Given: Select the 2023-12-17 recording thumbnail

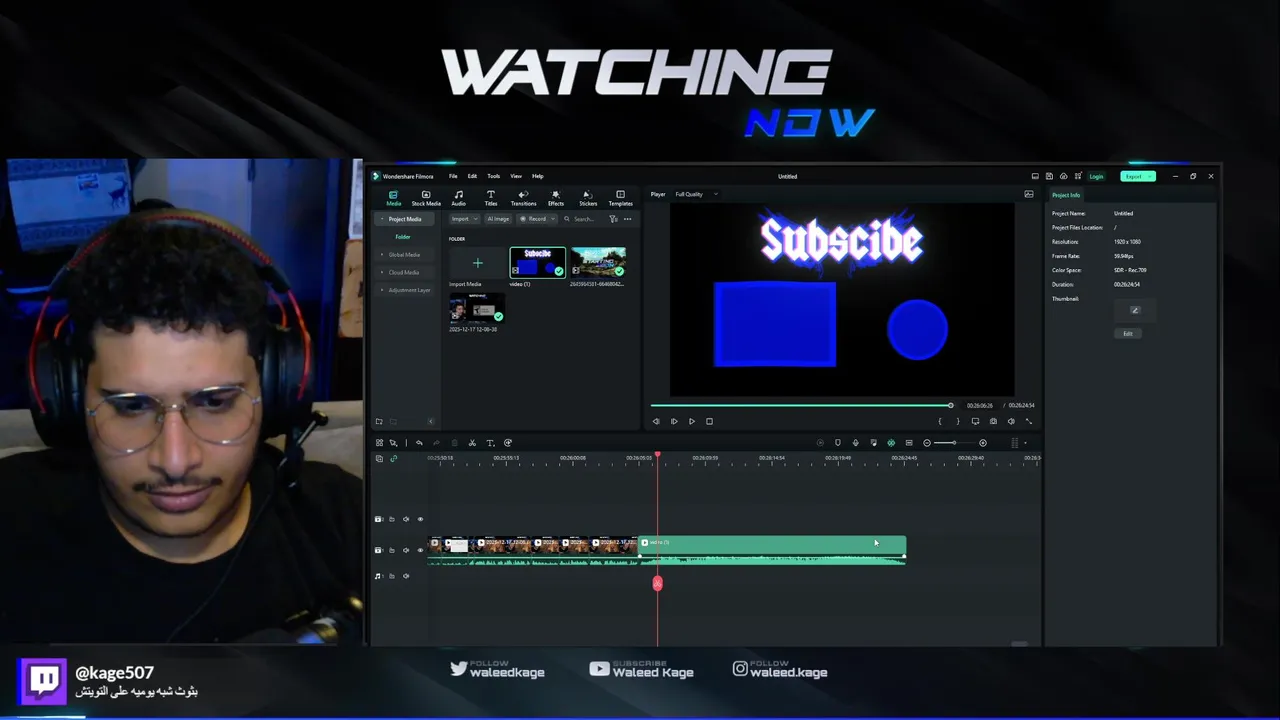Looking at the screenshot, I should tap(477, 309).
